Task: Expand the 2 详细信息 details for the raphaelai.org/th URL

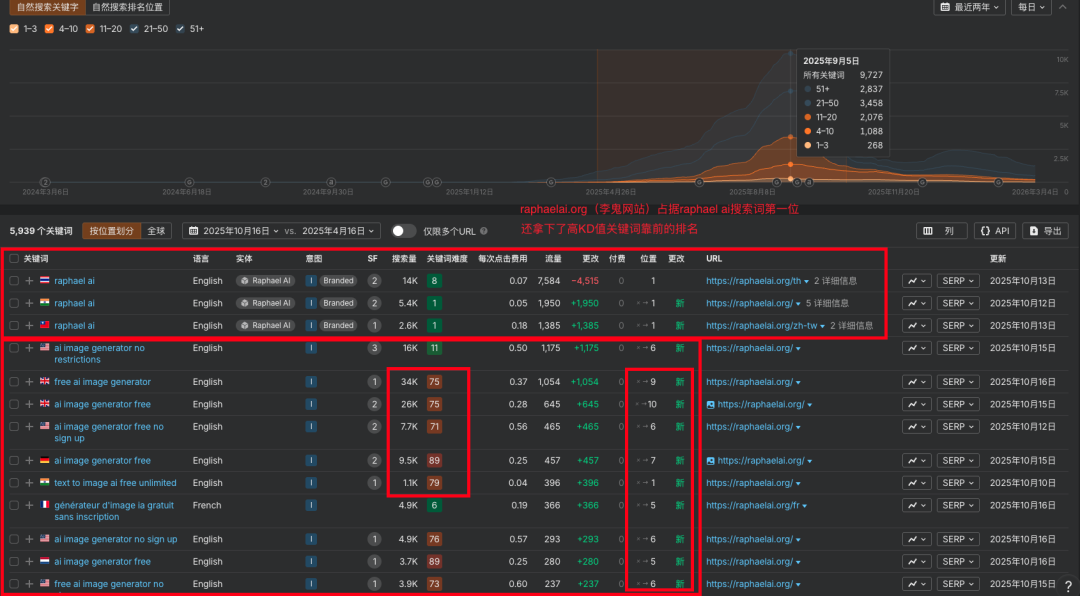Action: click(835, 281)
